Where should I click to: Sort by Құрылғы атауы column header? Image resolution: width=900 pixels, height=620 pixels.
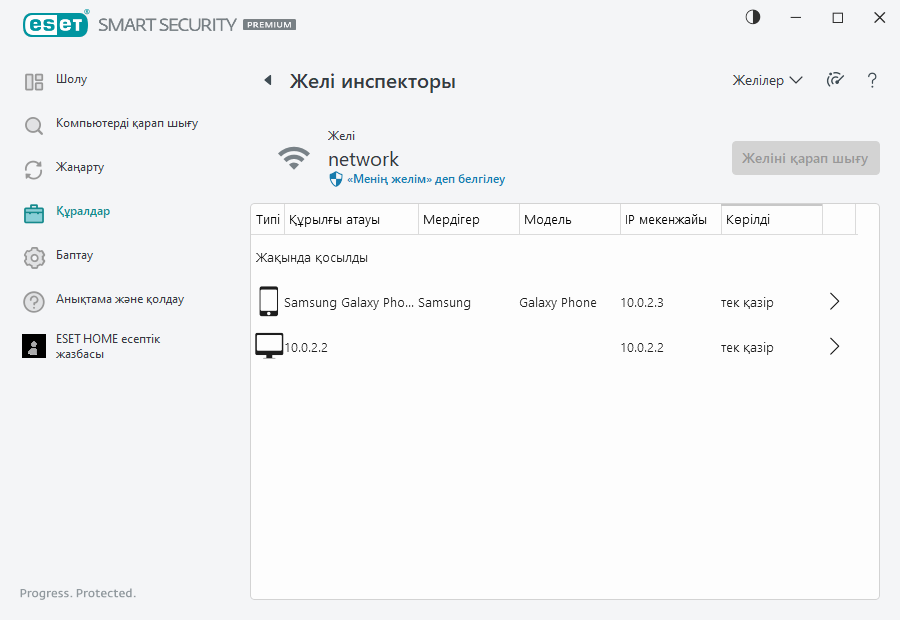(x=334, y=220)
